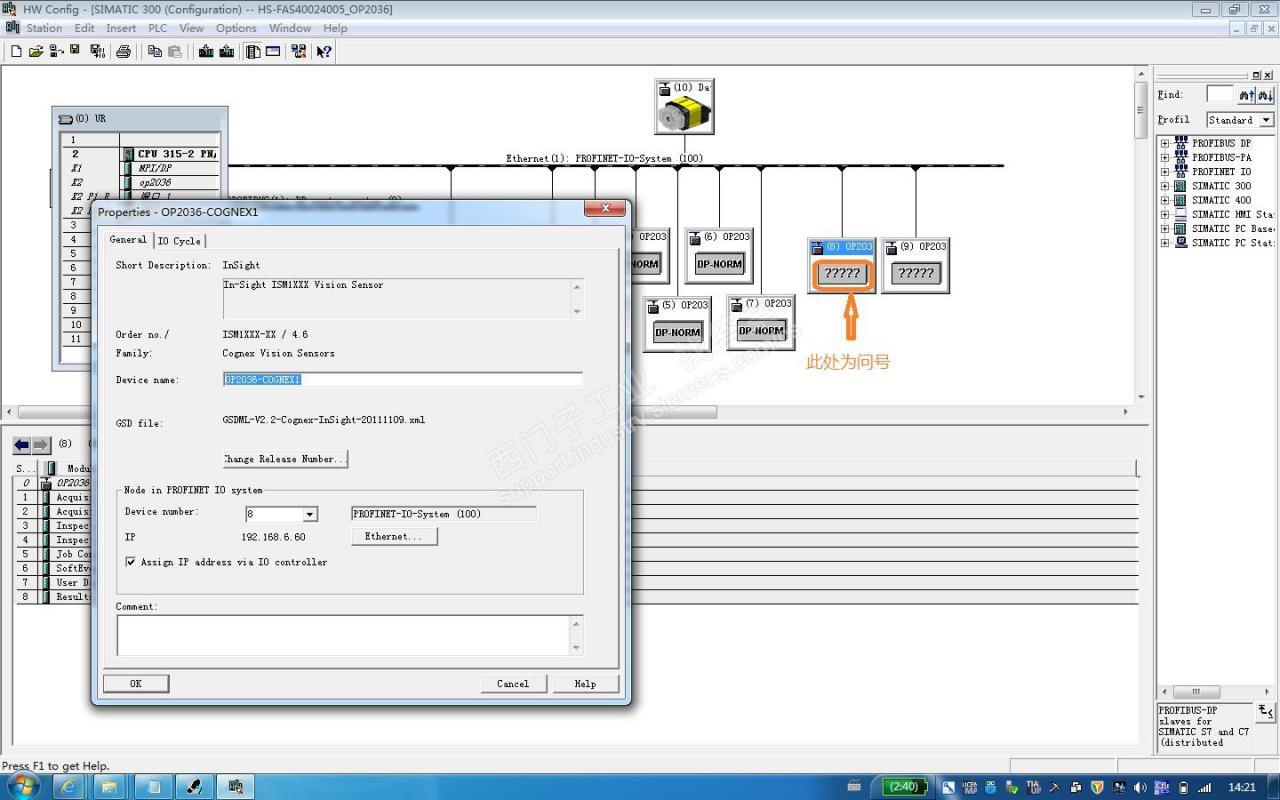1280x800 pixels.
Task: Expand the PROFINET IO catalog node
Action: point(1164,172)
